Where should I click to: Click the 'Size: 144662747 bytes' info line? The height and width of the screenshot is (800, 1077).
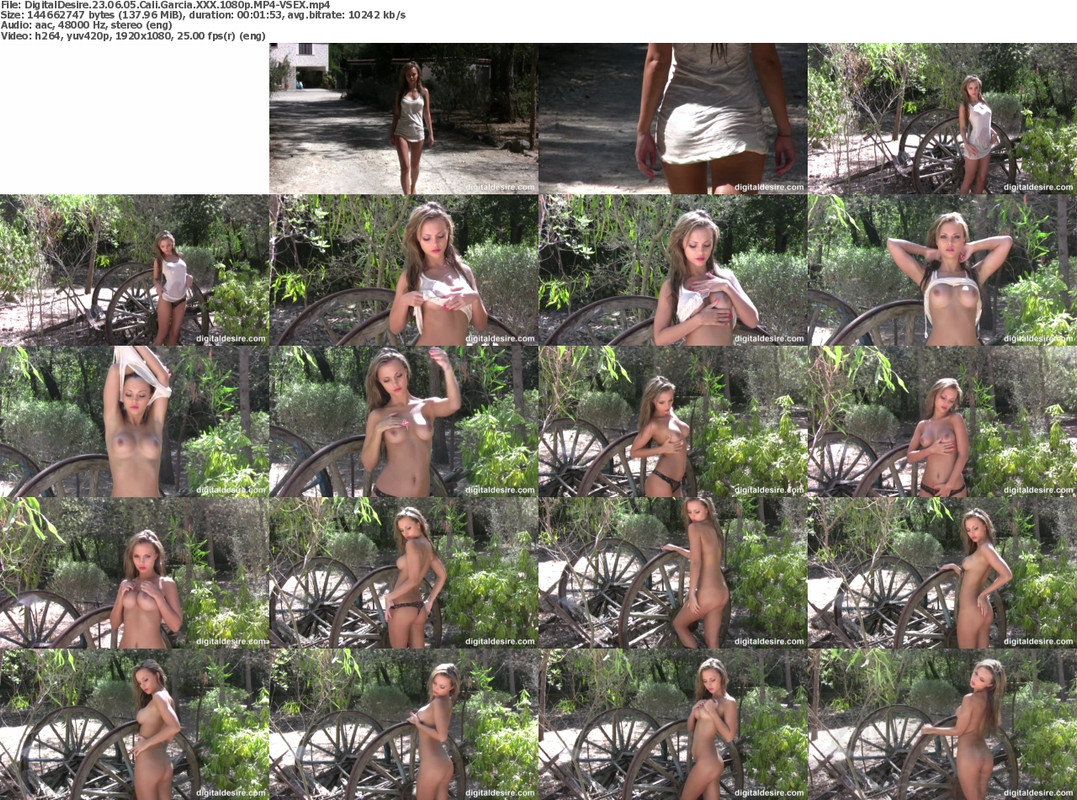tap(203, 14)
